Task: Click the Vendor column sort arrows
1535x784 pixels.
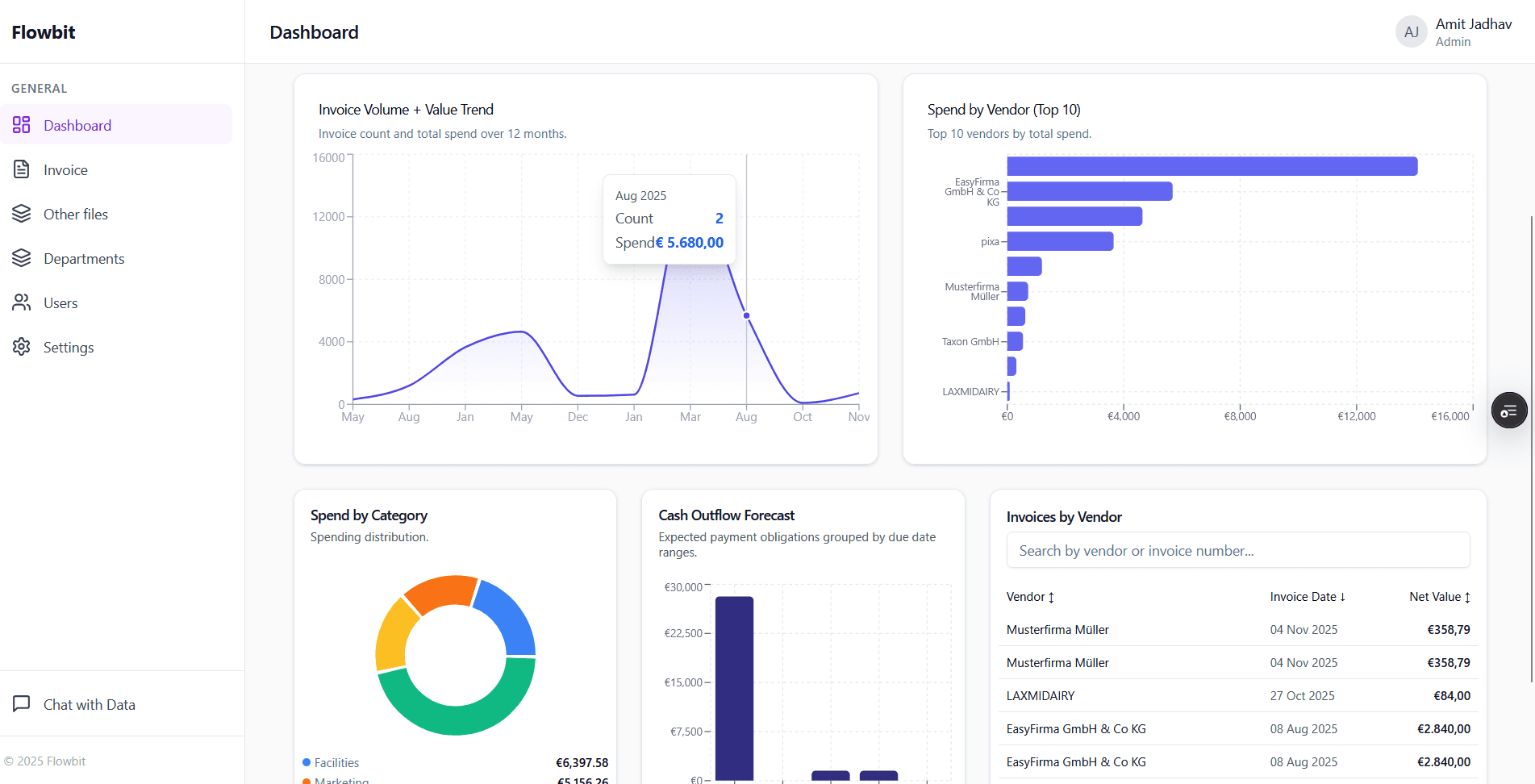Action: (x=1053, y=597)
